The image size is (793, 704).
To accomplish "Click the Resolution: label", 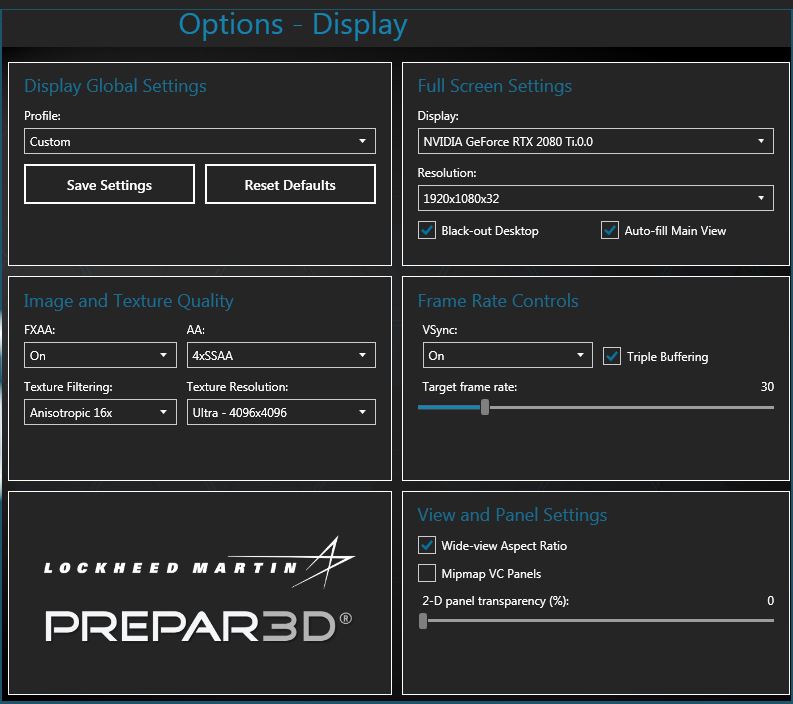I will [447, 172].
